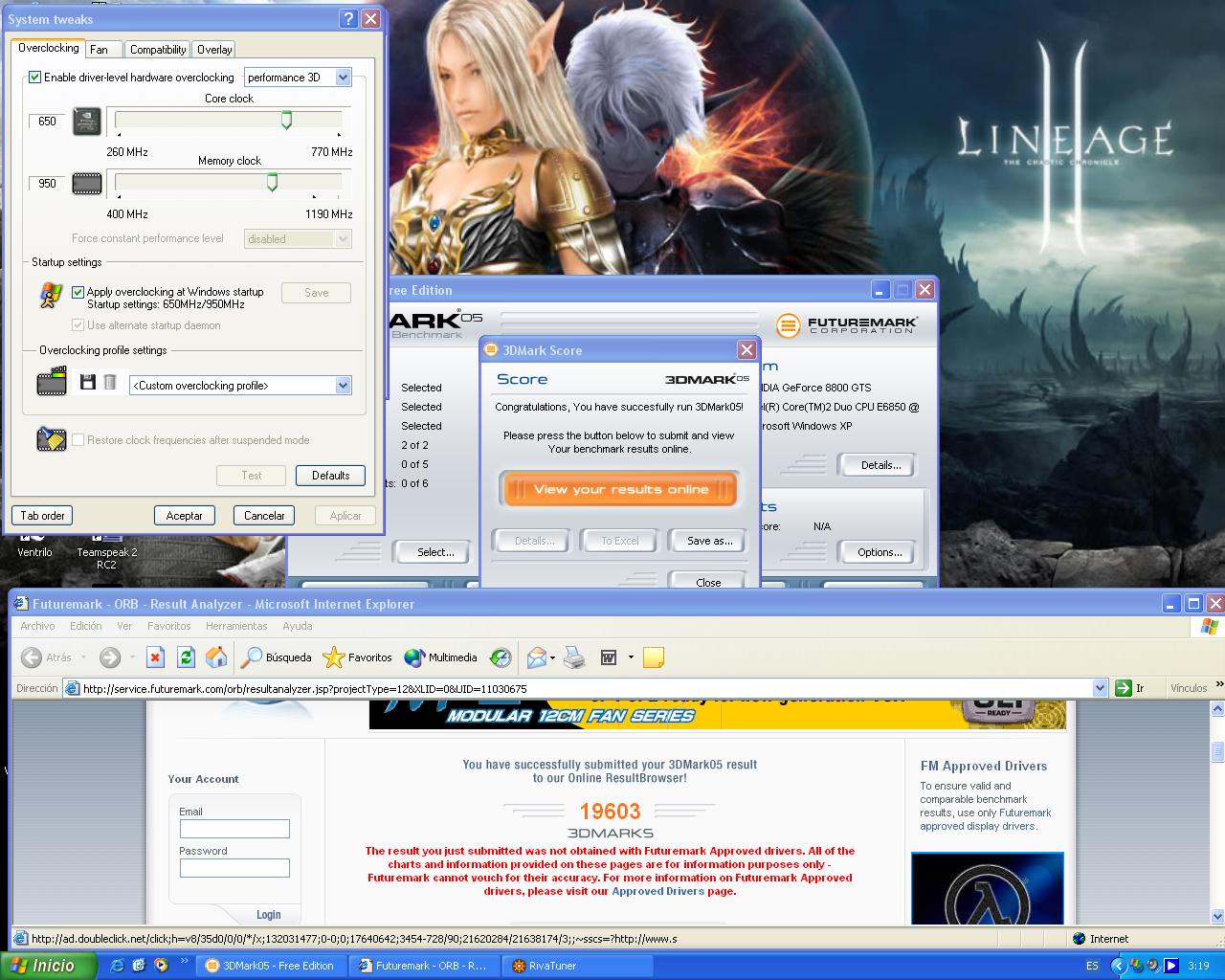Open the Herramientas menu
This screenshot has height=980, width=1225.
point(236,626)
